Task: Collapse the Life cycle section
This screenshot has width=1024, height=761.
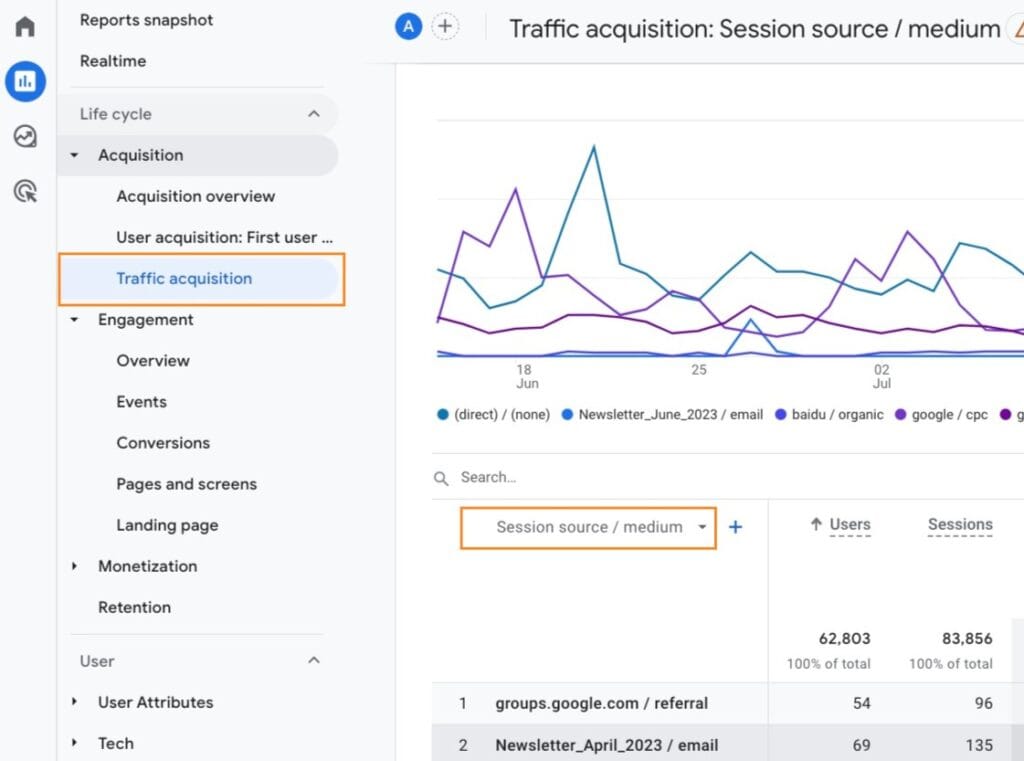Action: (314, 114)
